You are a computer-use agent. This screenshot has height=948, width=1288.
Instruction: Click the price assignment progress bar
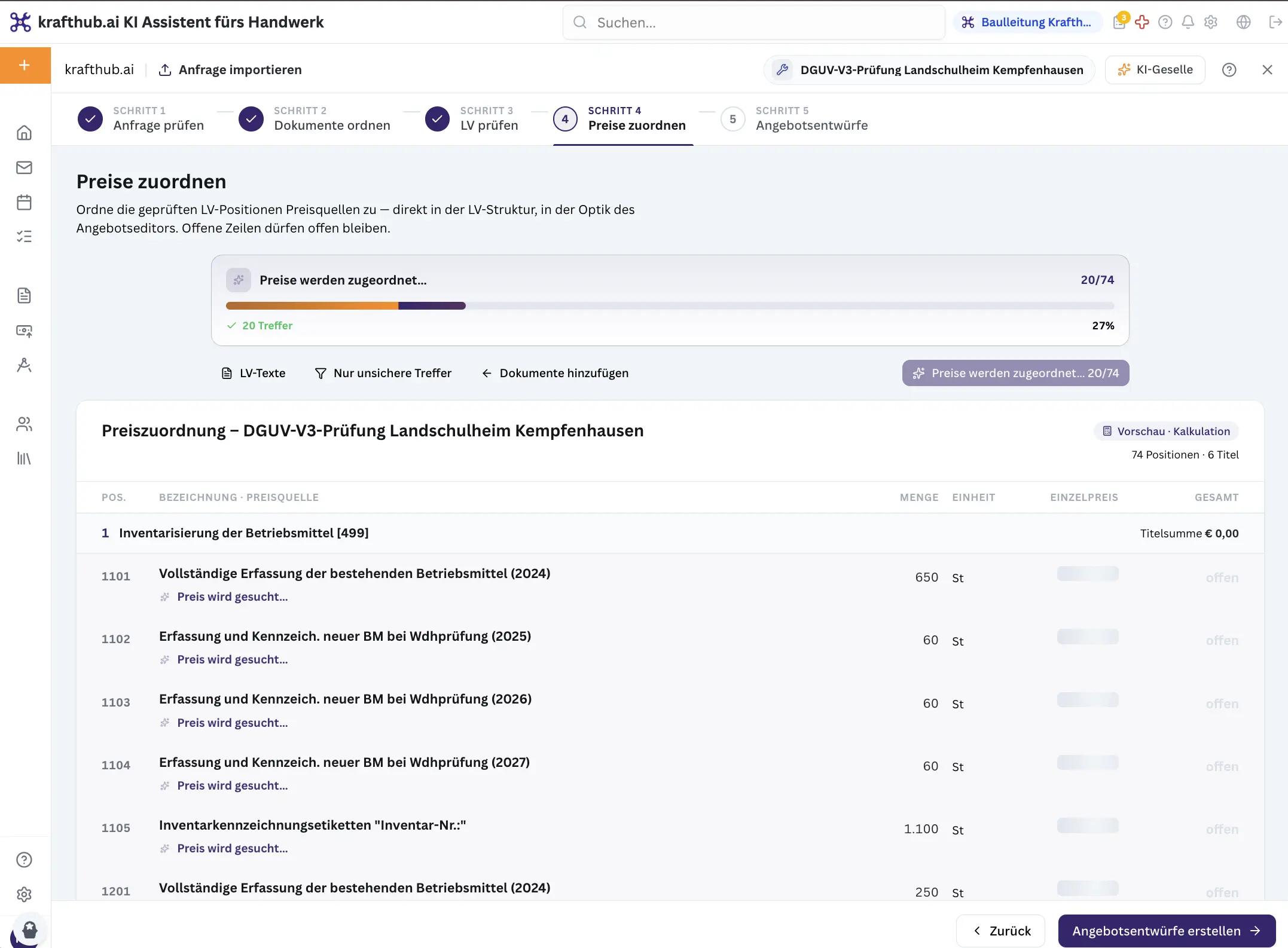click(670, 305)
